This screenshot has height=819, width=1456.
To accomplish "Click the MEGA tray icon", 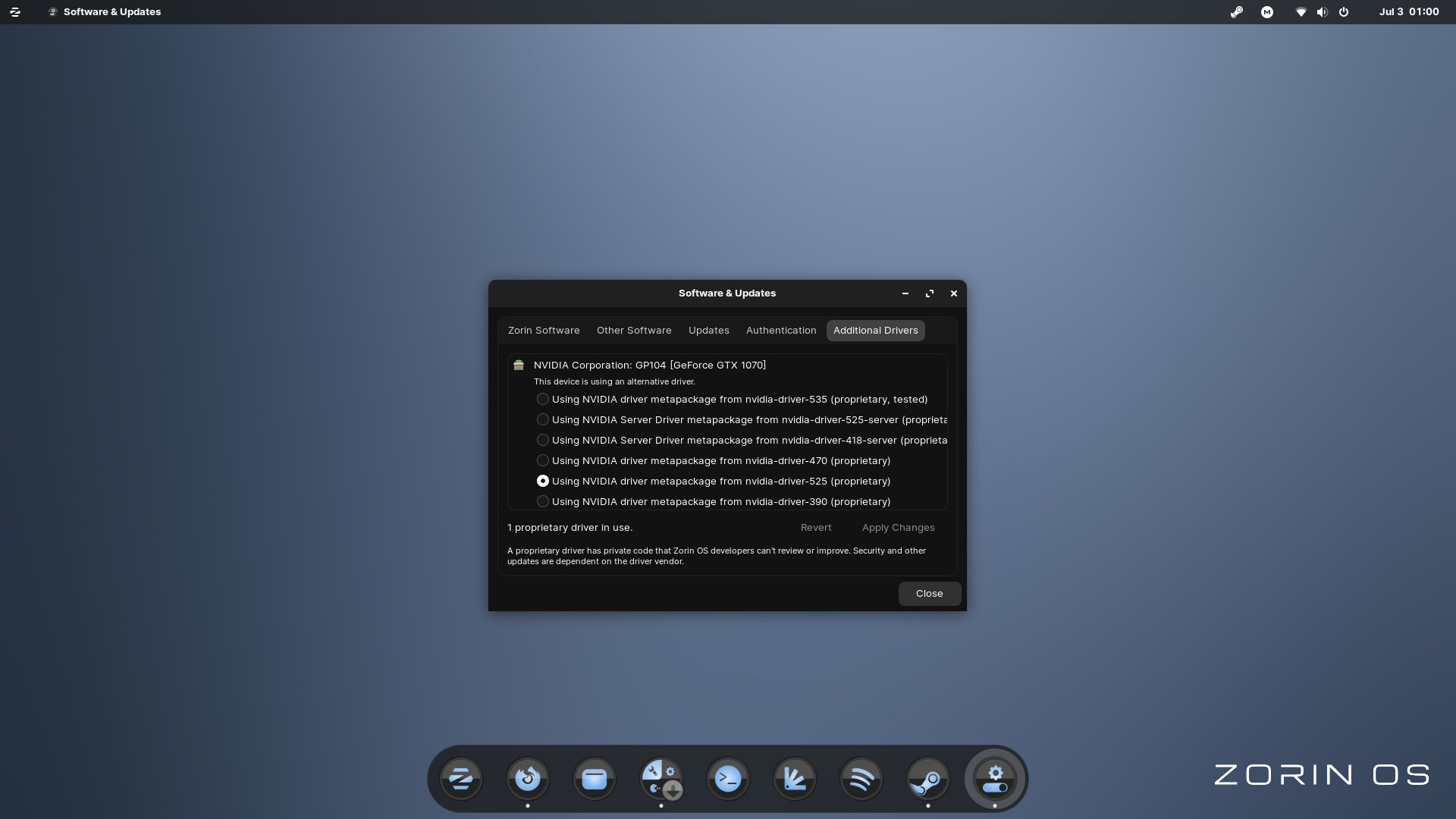I will [x=1267, y=12].
